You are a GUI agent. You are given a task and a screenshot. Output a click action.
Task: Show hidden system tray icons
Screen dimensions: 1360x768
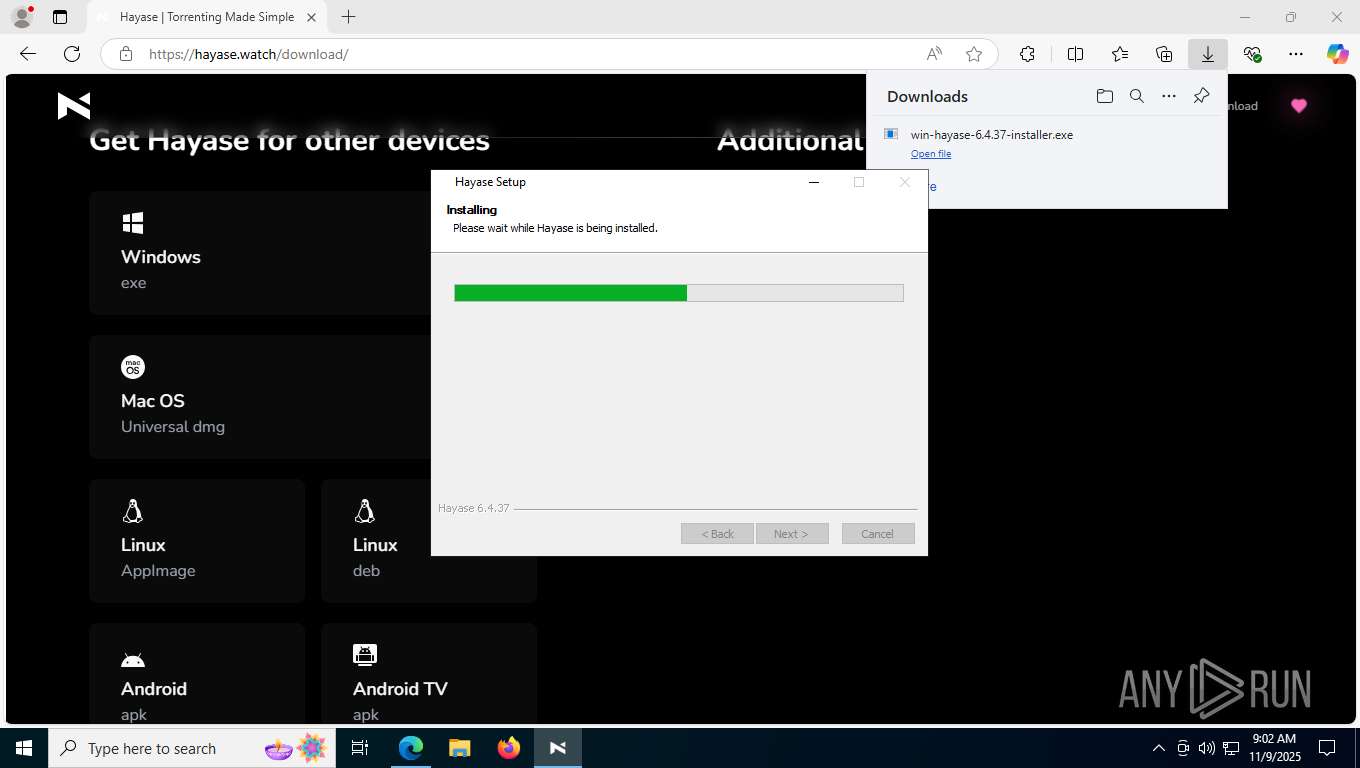click(1159, 748)
